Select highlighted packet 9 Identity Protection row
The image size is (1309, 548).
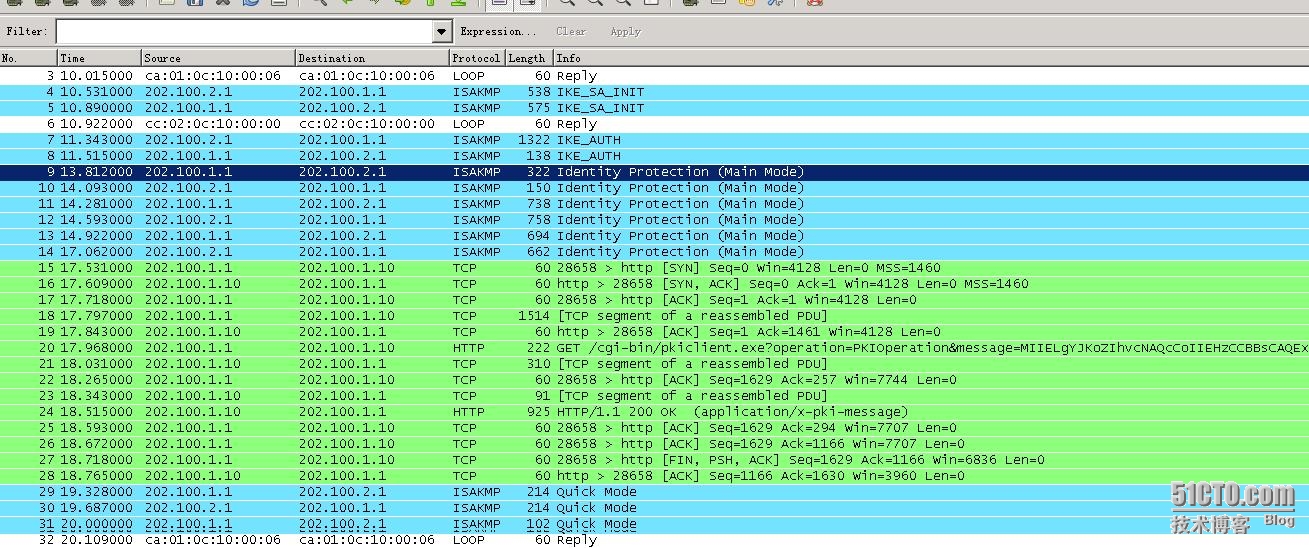[654, 172]
